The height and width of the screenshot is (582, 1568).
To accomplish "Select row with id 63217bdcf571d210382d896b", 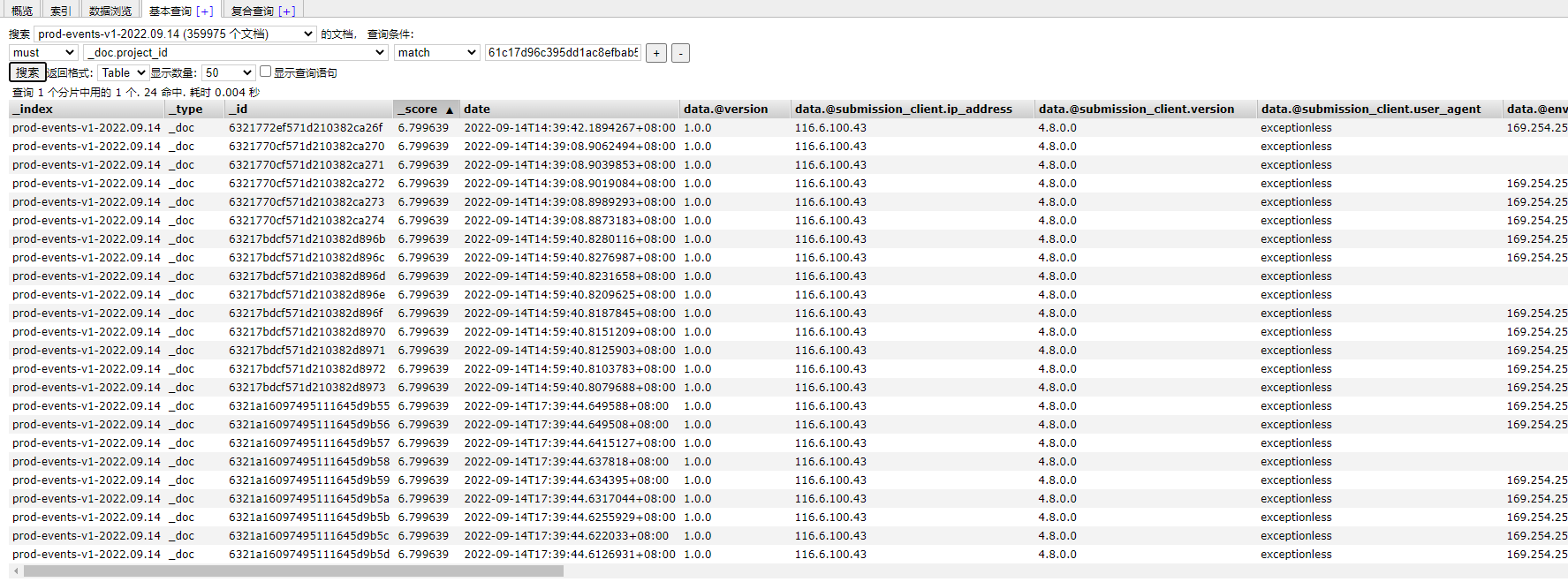I will tap(788, 238).
